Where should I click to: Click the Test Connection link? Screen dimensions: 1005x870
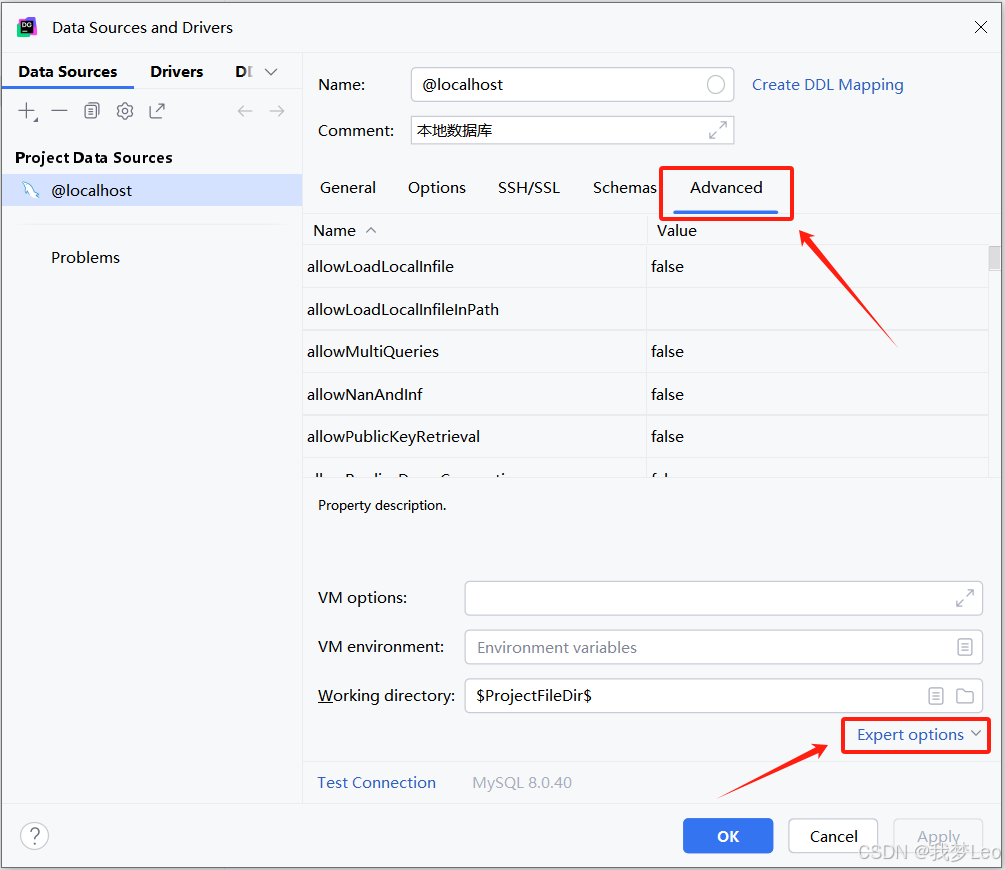click(x=376, y=782)
